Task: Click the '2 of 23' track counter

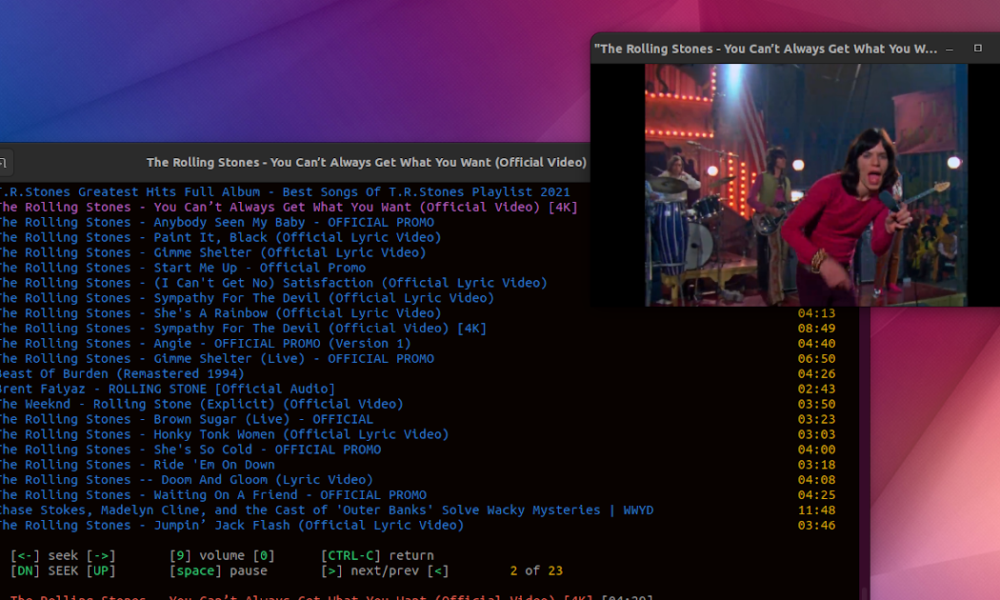Action: click(x=536, y=571)
